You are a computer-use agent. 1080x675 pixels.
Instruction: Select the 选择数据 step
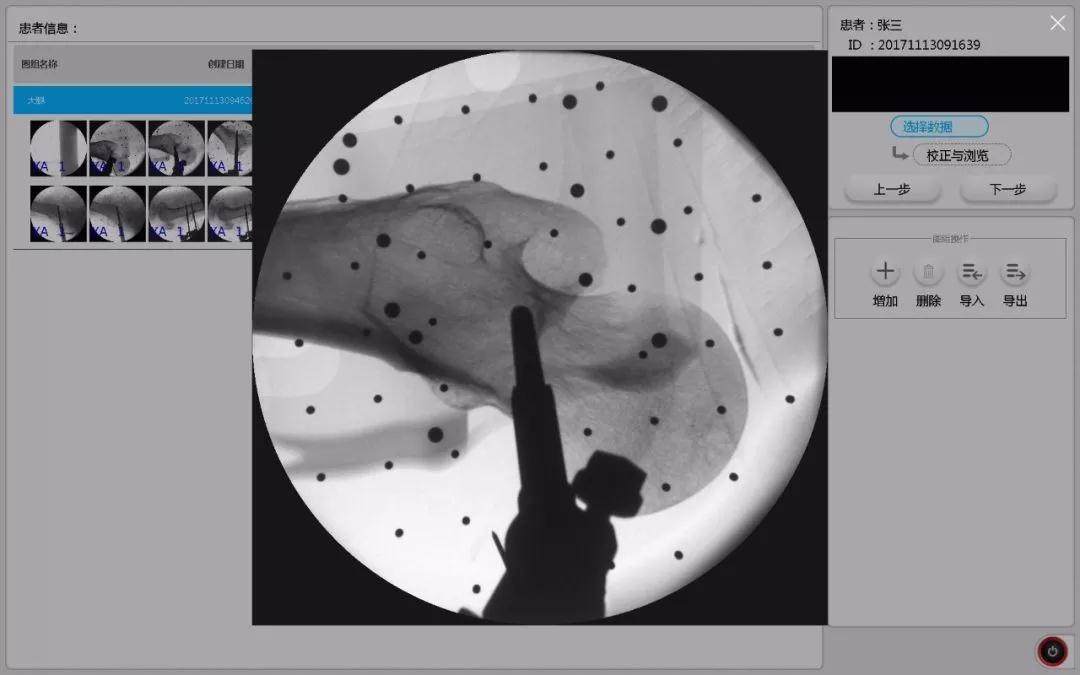pos(939,127)
